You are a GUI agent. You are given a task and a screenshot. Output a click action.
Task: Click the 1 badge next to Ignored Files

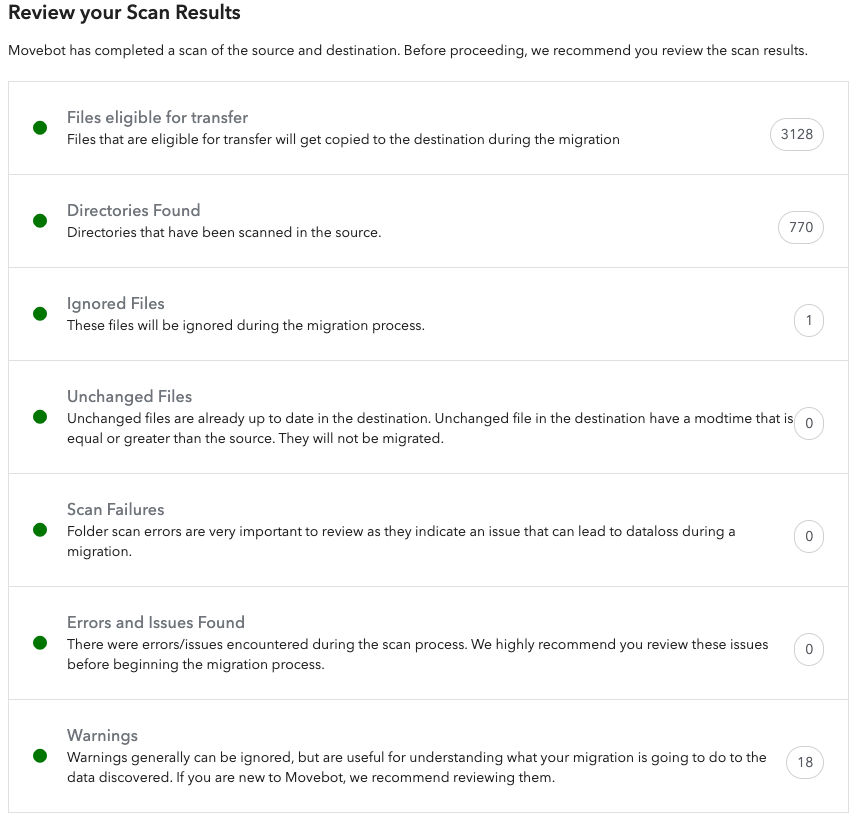coord(808,320)
